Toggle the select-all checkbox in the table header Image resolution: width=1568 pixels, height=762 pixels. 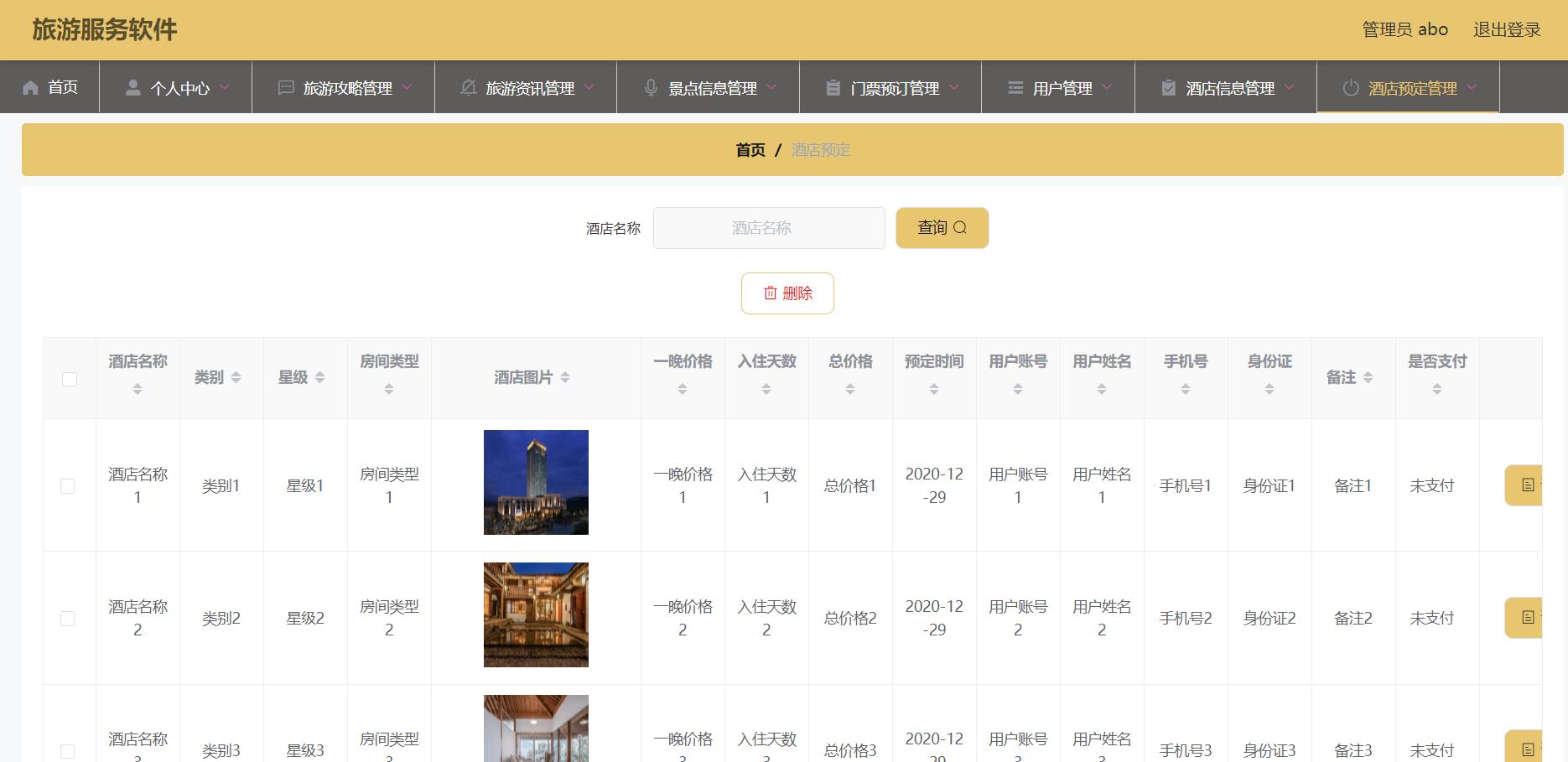tap(68, 378)
